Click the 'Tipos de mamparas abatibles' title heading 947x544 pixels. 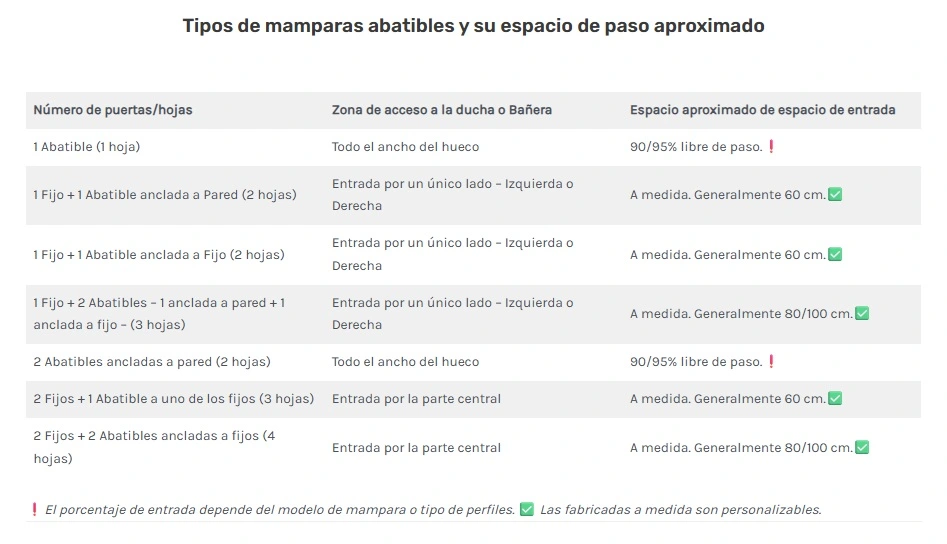473,26
